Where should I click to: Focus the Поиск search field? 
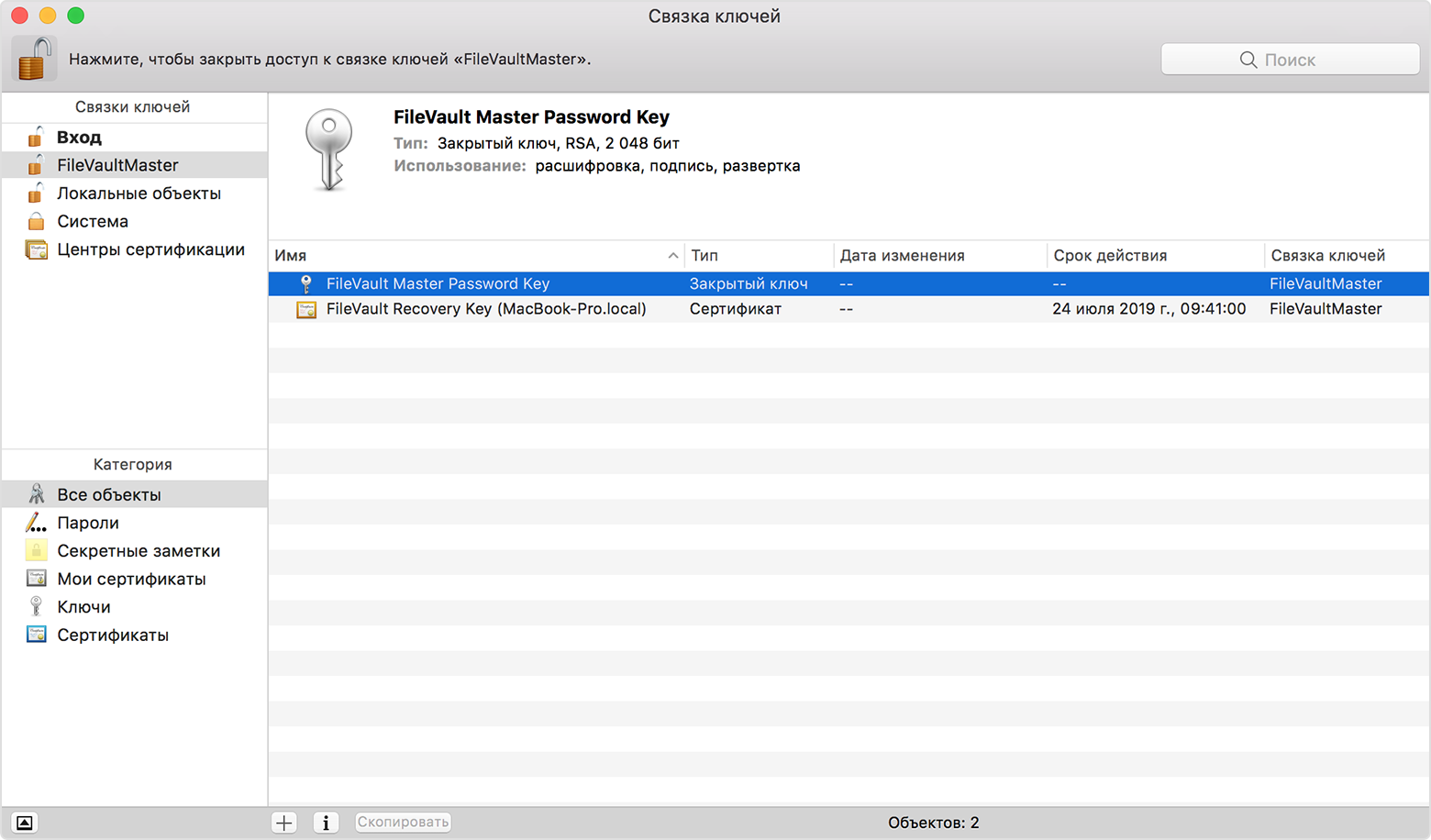[x=1290, y=60]
